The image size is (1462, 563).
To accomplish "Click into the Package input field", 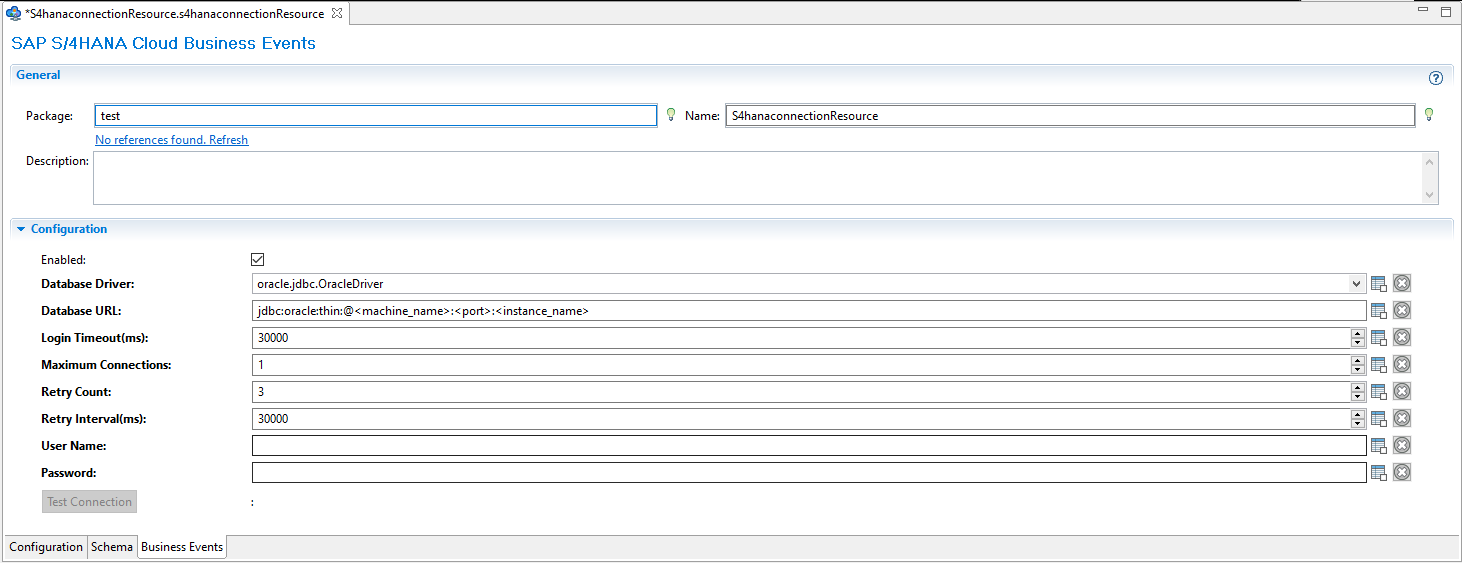I will (x=375, y=116).
